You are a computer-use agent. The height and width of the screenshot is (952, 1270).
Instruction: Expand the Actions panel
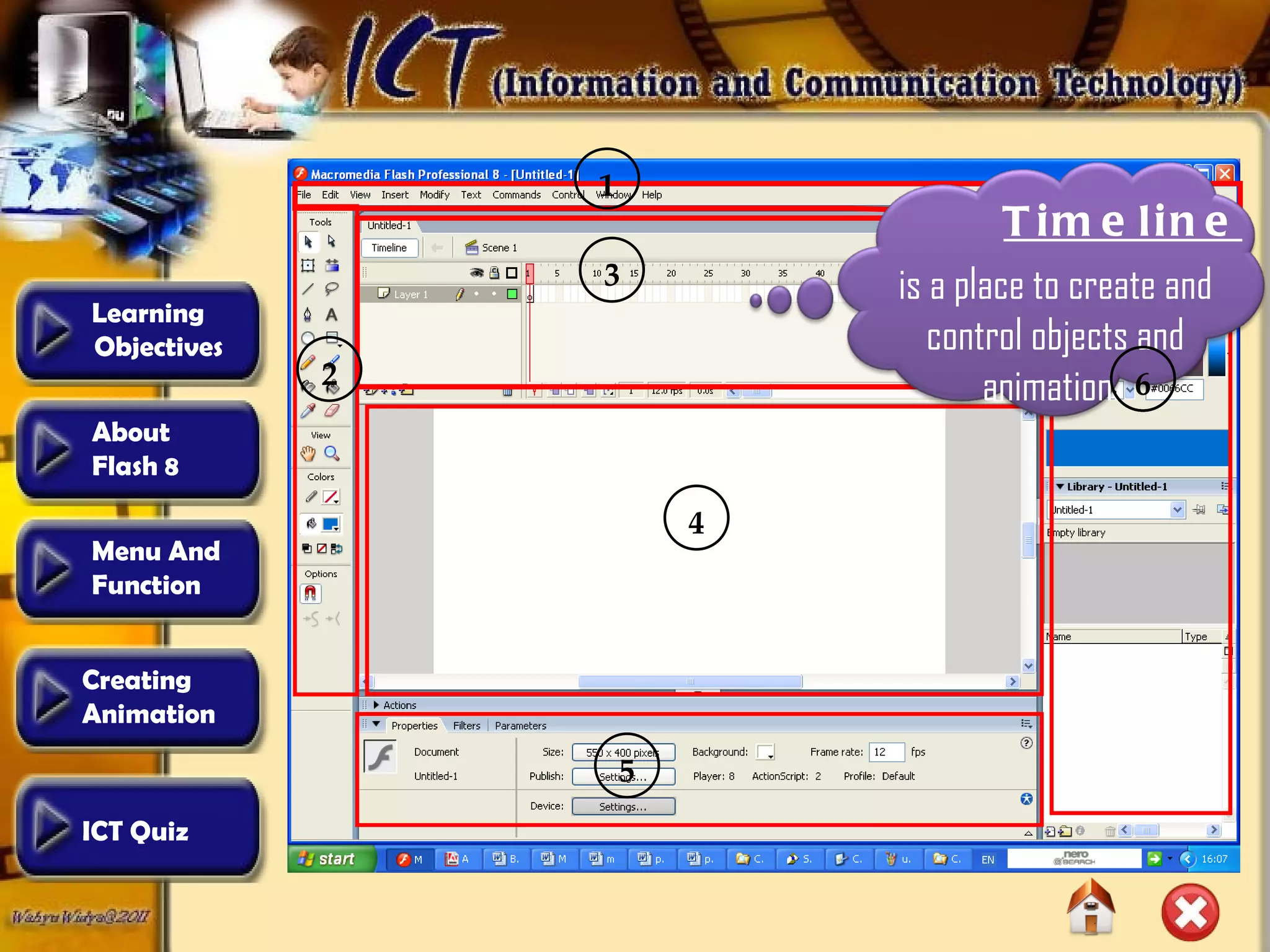pos(376,705)
